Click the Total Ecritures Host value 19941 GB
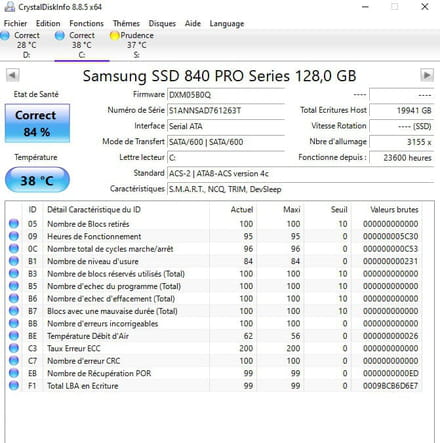This screenshot has height=443, width=440. 402,111
